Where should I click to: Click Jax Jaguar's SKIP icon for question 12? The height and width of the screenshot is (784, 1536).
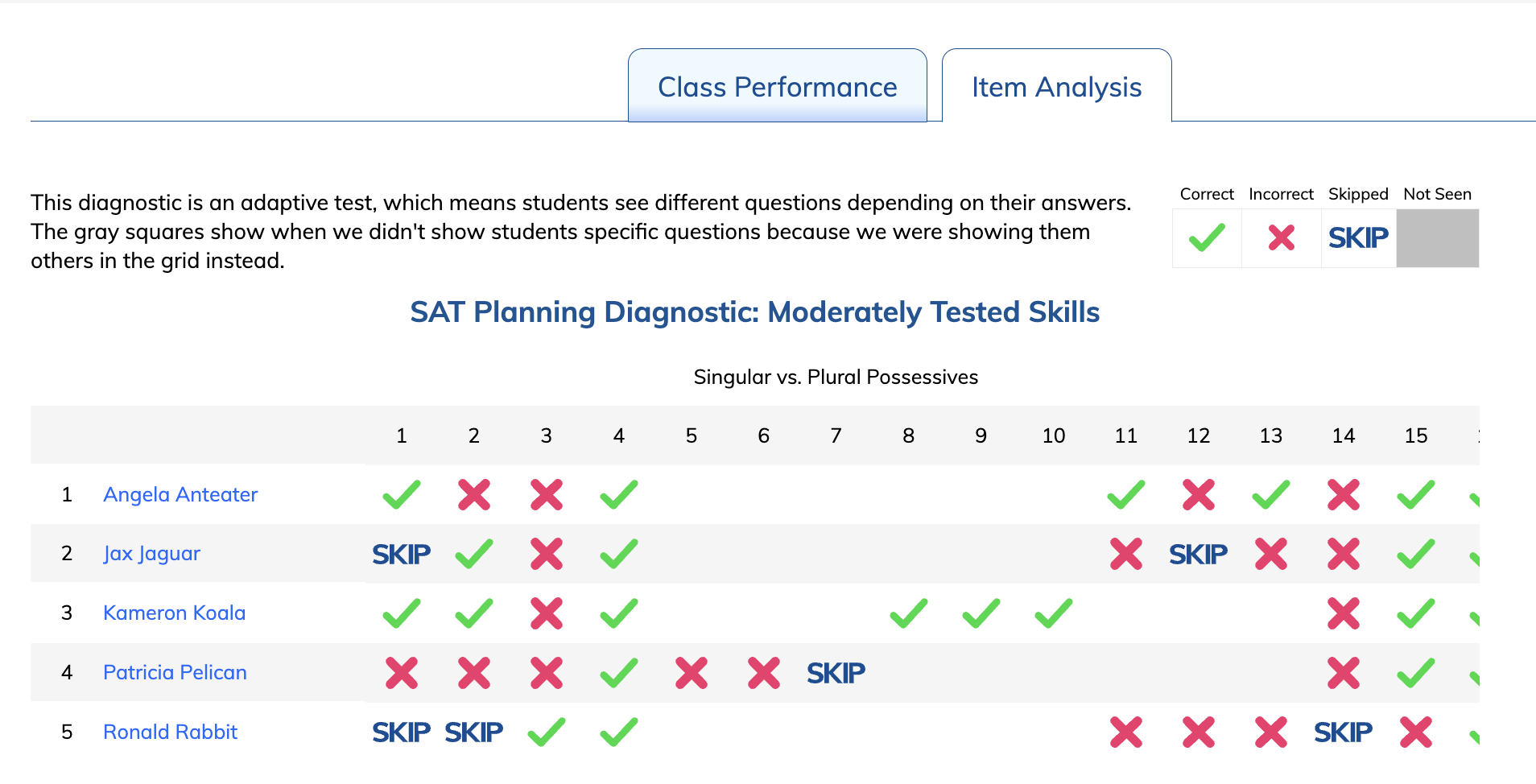pos(1198,554)
